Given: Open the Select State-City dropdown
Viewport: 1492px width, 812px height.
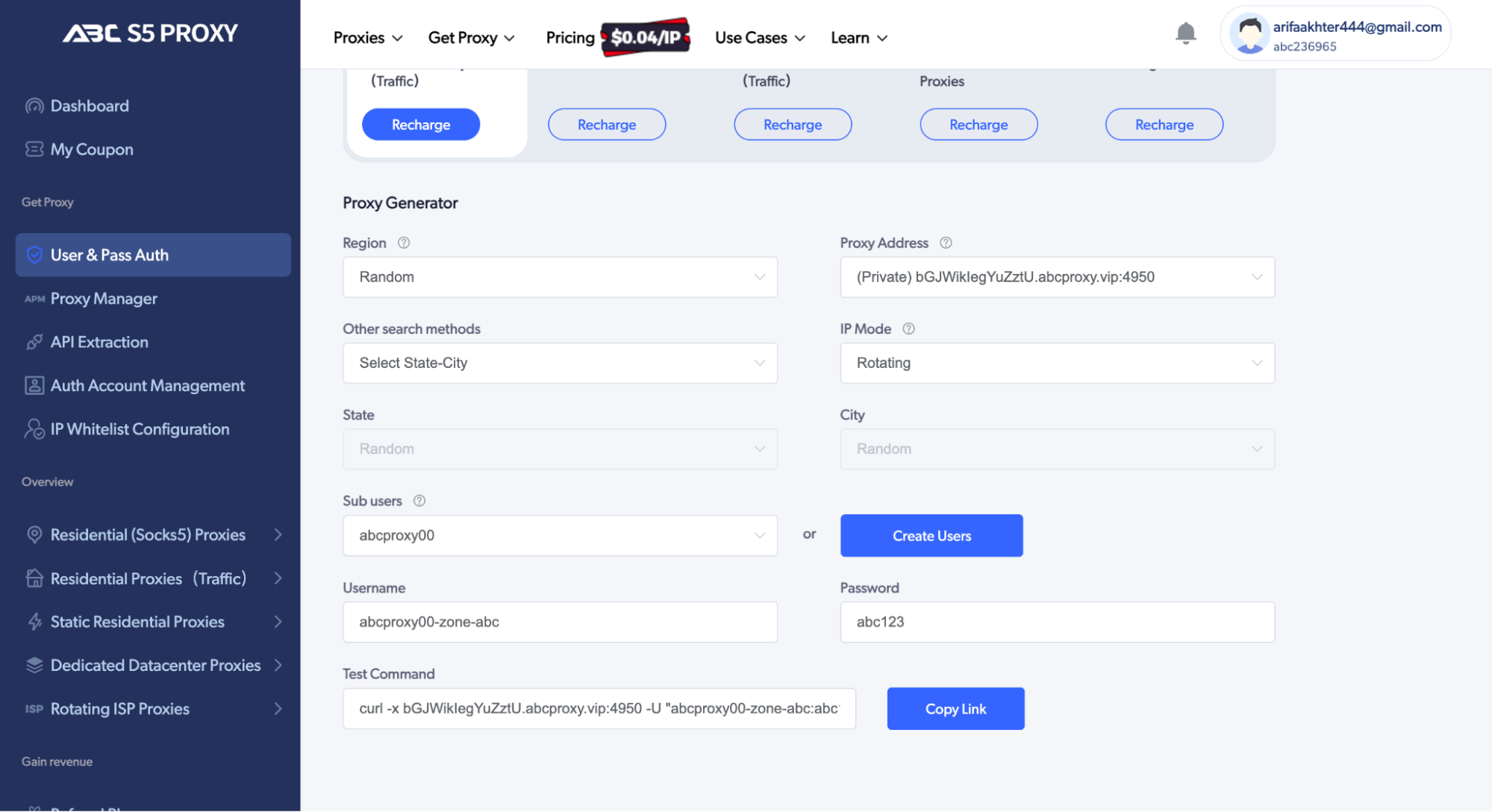Looking at the screenshot, I should click(560, 363).
